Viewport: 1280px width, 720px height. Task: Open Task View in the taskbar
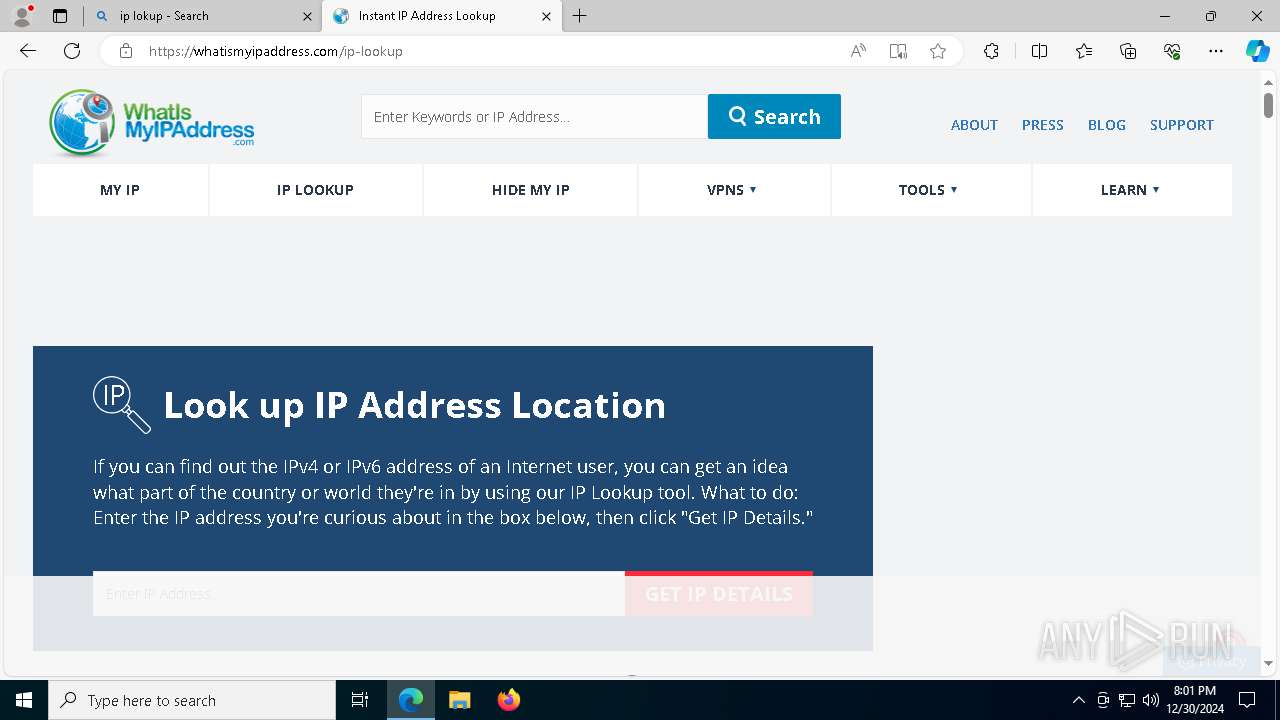click(x=360, y=700)
